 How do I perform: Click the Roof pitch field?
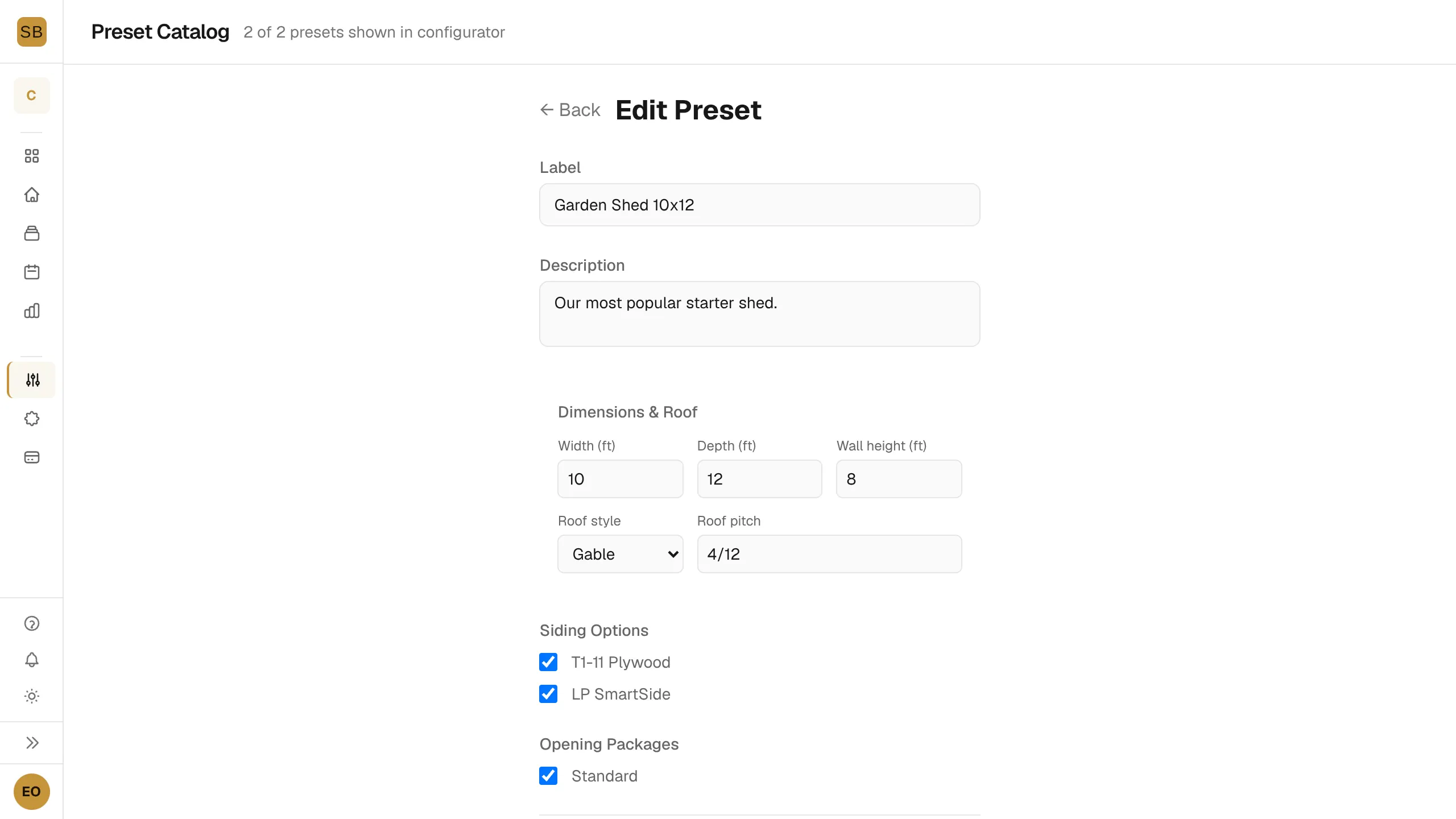click(829, 554)
